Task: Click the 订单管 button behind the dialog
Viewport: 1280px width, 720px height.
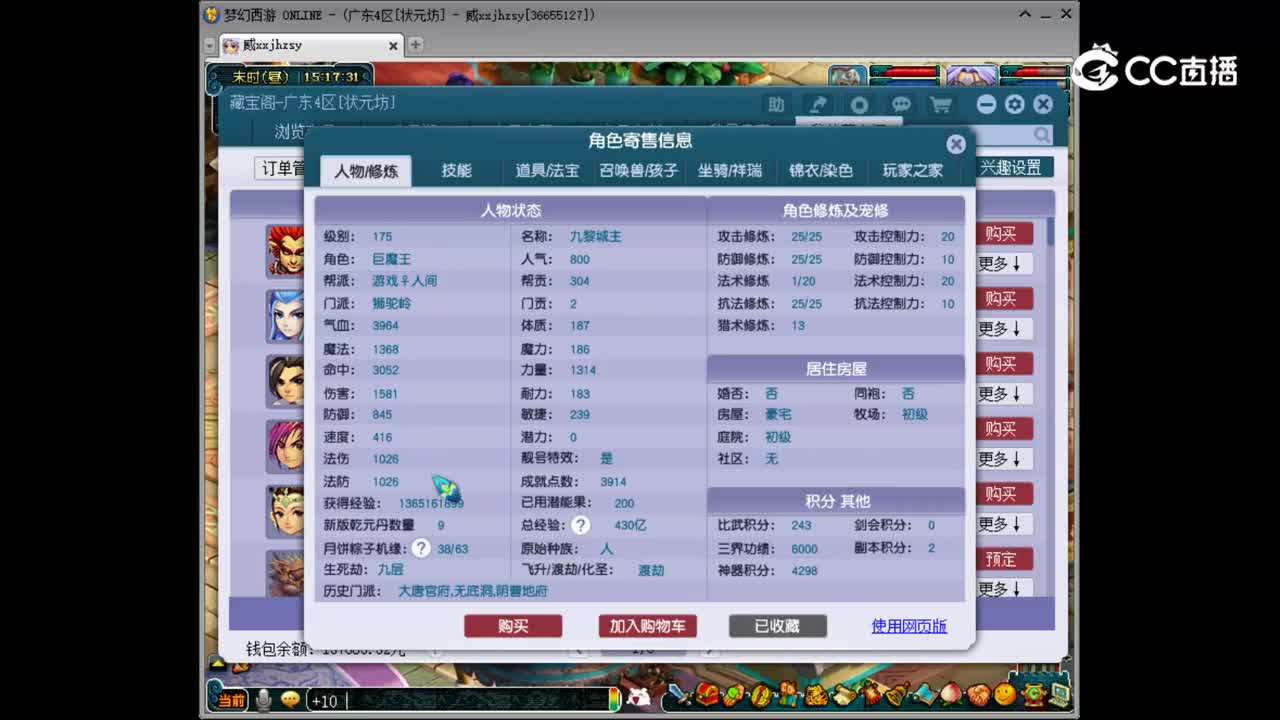Action: coord(279,168)
